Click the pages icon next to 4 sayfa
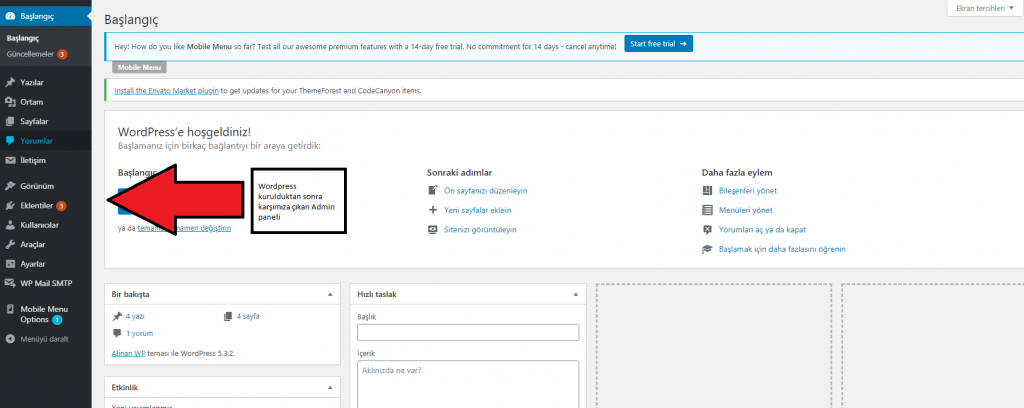The width and height of the screenshot is (1024, 408). (228, 316)
